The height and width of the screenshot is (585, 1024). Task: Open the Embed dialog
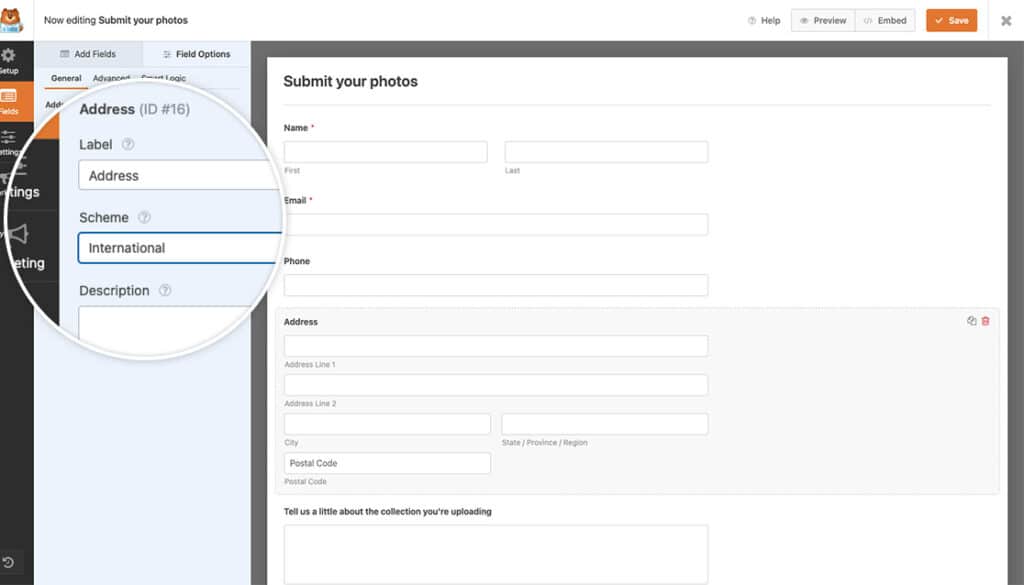(x=885, y=19)
